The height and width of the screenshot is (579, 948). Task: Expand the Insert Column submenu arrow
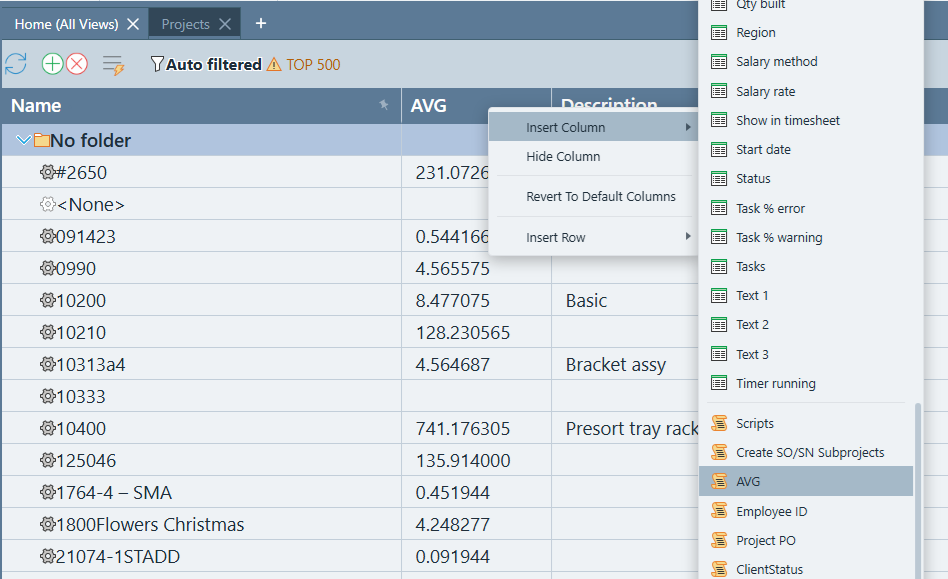tap(687, 127)
